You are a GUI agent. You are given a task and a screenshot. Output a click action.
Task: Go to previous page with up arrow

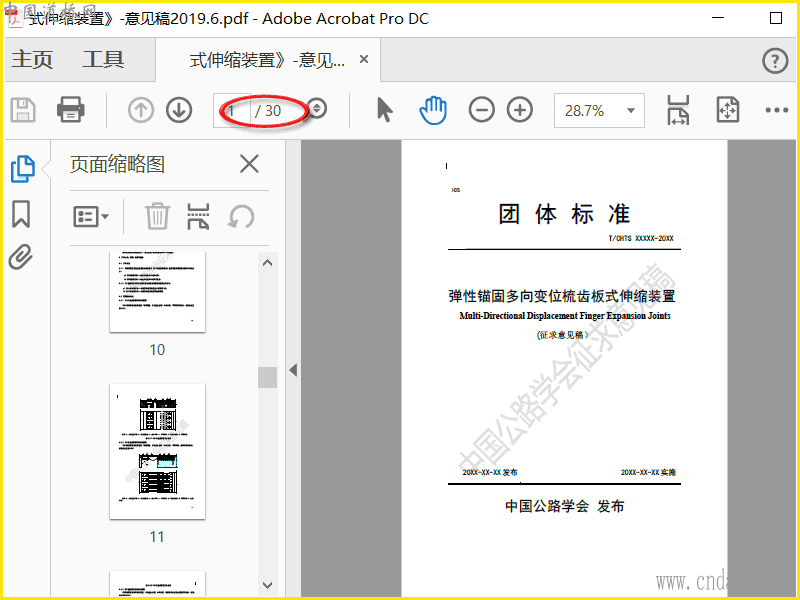click(x=141, y=110)
